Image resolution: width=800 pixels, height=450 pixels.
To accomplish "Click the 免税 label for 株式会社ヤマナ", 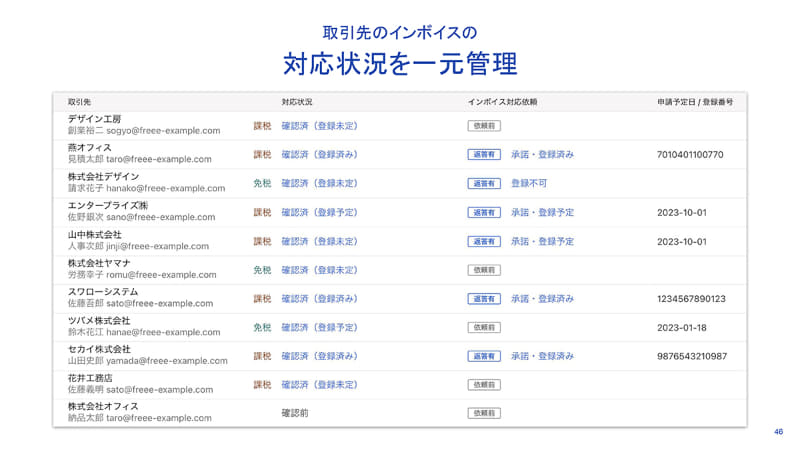I will [x=262, y=270].
